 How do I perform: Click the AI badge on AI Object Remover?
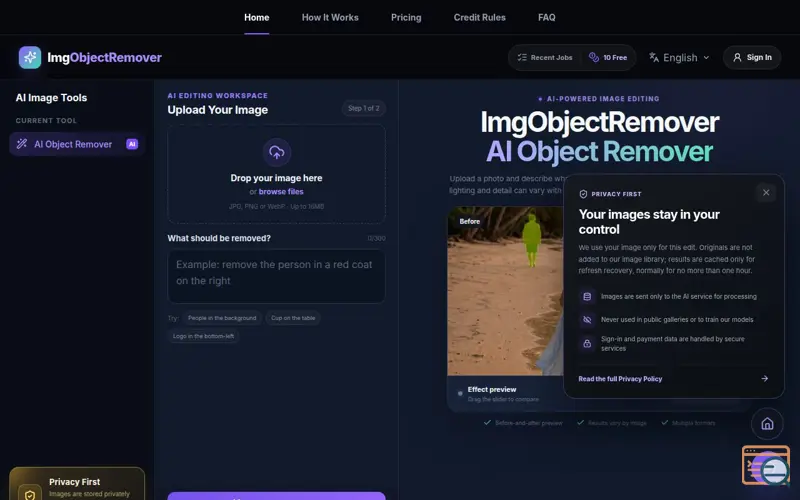coord(132,144)
